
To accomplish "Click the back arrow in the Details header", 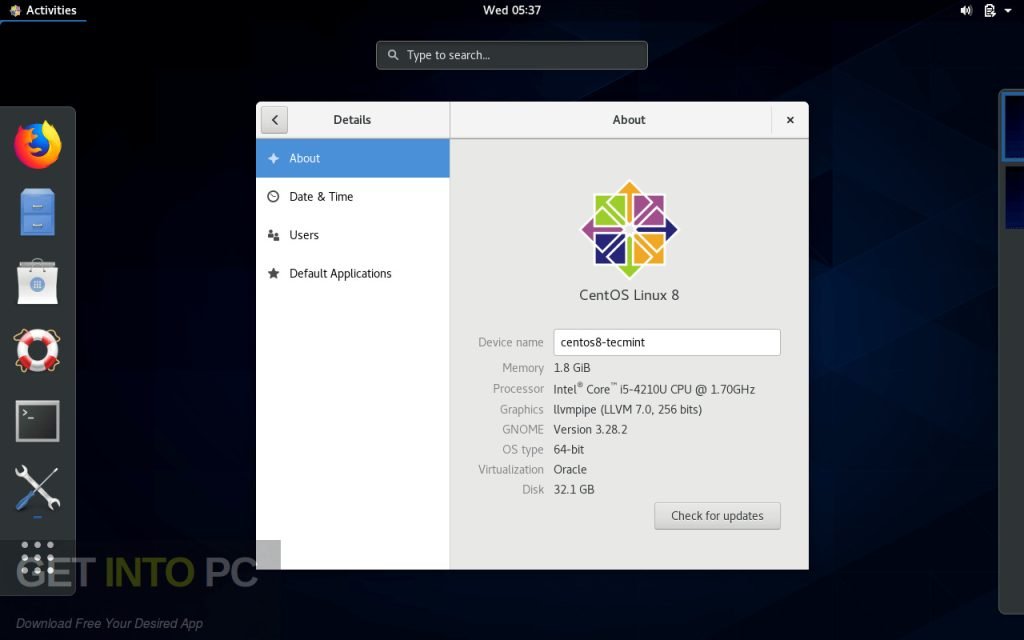I will [x=274, y=119].
